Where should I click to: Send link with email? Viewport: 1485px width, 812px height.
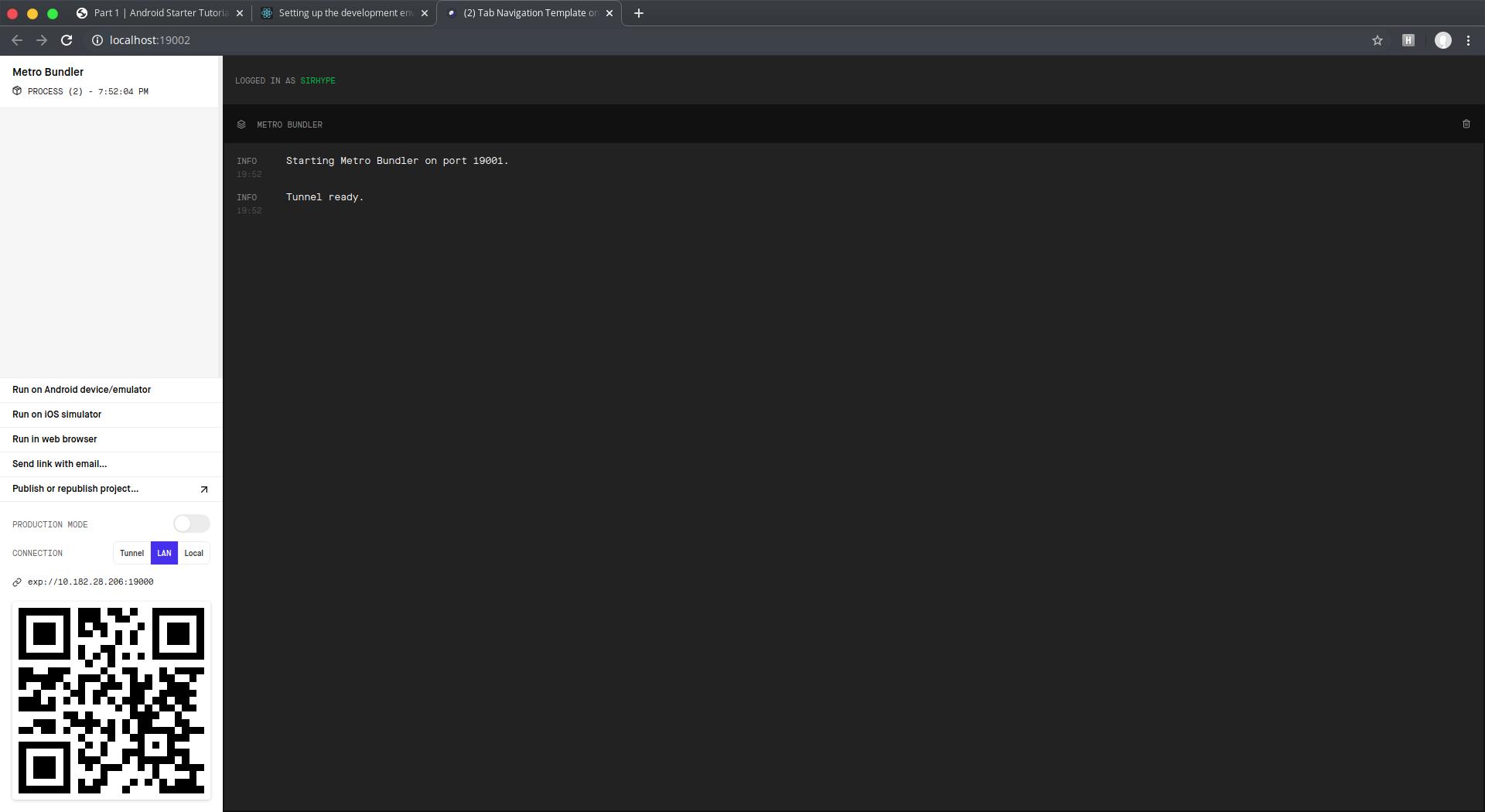111,464
